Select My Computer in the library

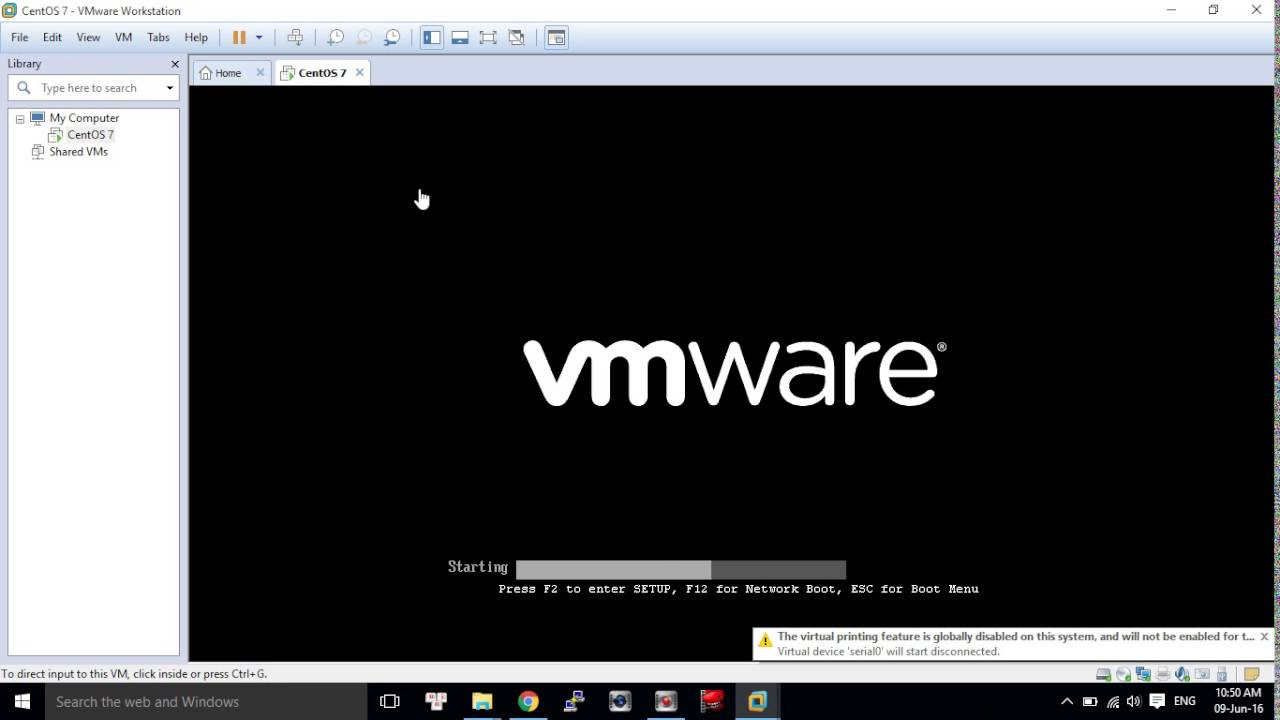click(84, 118)
